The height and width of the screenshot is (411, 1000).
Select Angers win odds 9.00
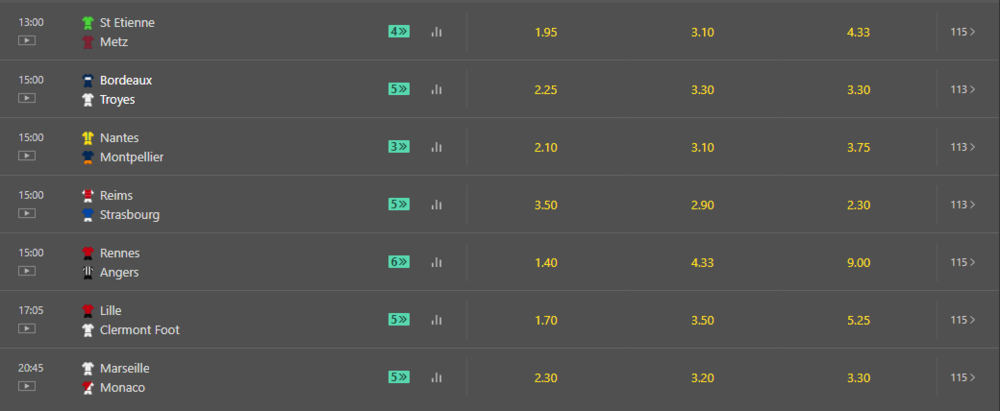click(858, 263)
